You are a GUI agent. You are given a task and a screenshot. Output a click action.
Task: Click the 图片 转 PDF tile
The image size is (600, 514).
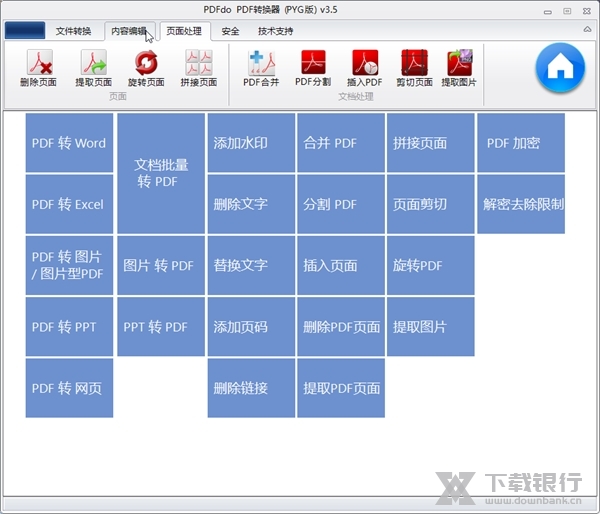[x=161, y=265]
